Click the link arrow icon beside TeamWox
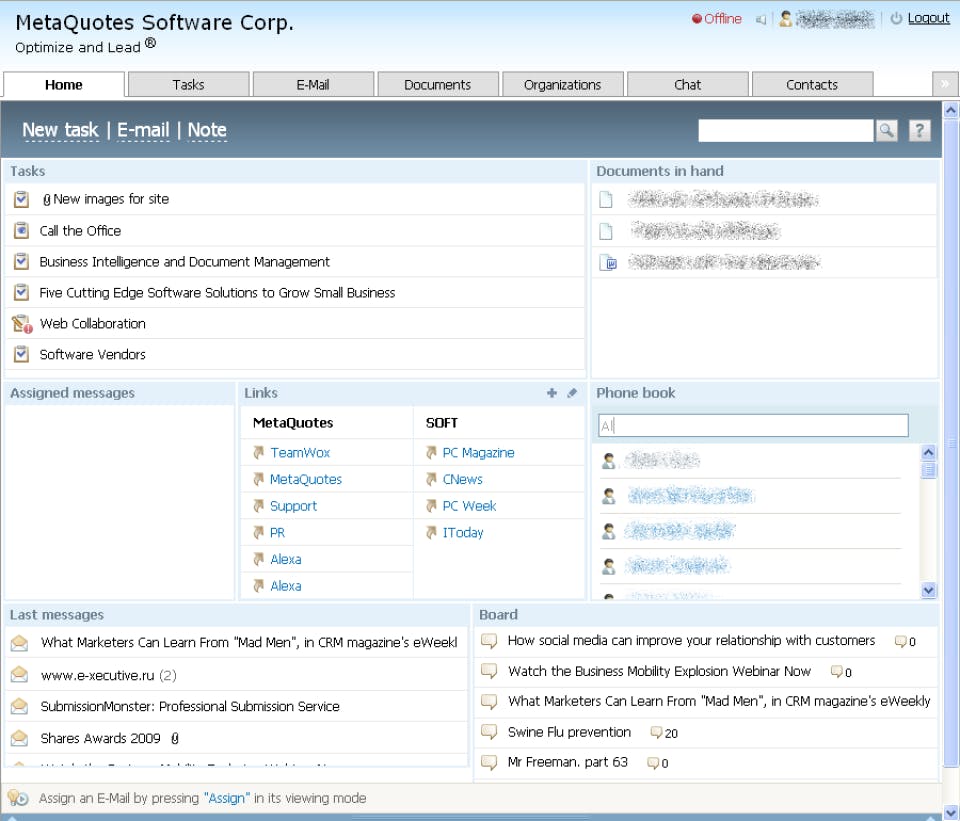This screenshot has height=821, width=960. coord(258,453)
